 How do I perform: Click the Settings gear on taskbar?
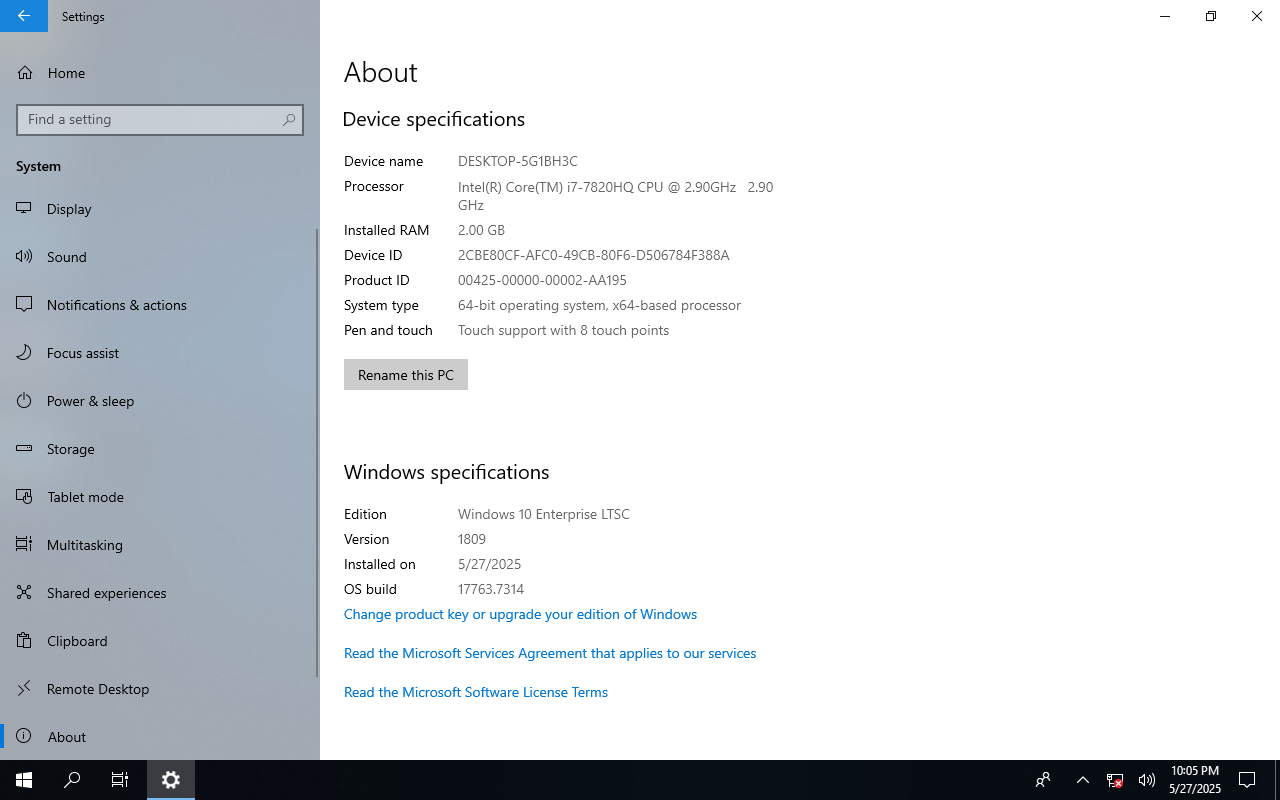click(x=171, y=780)
